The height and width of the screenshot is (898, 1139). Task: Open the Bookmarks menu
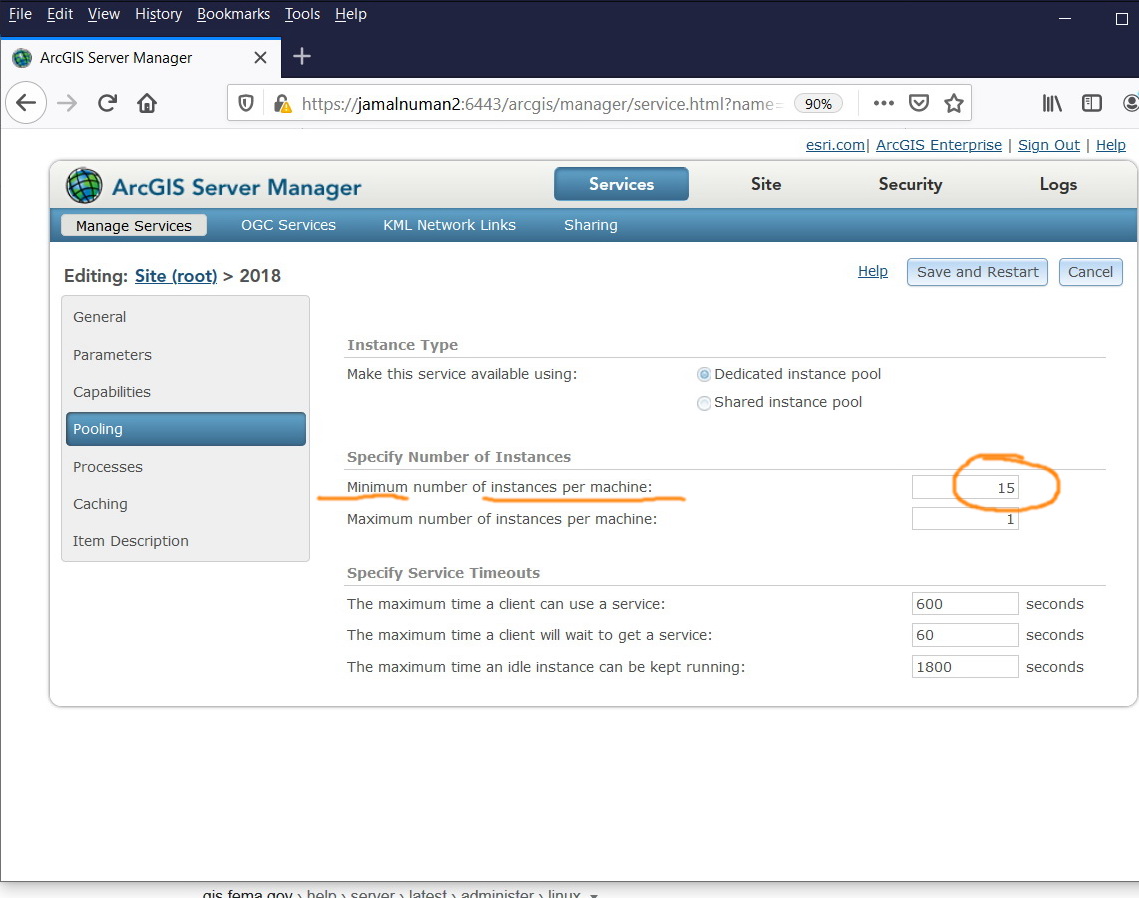(233, 14)
